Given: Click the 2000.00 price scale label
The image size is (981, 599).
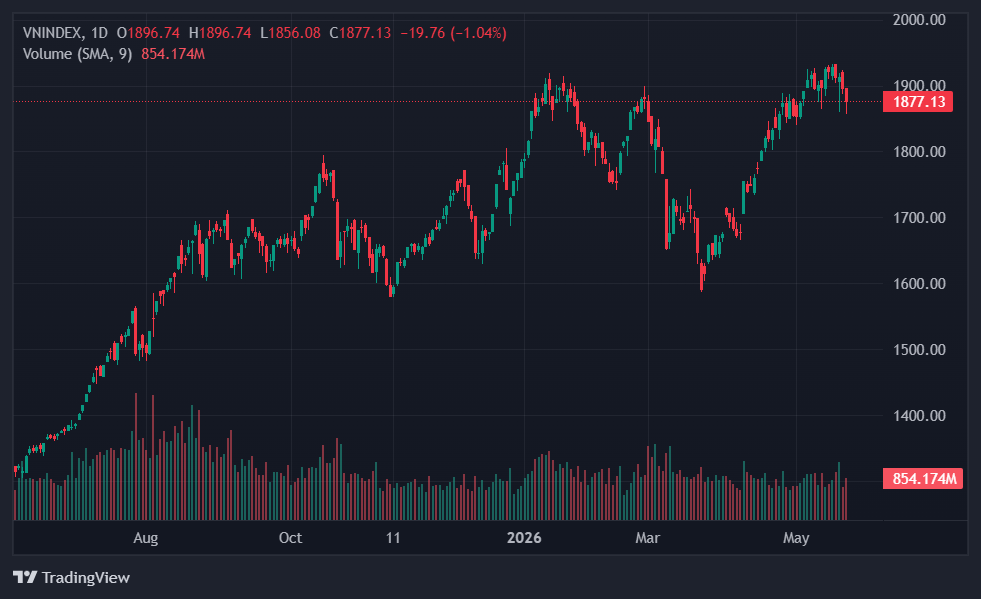Looking at the screenshot, I should pos(919,19).
